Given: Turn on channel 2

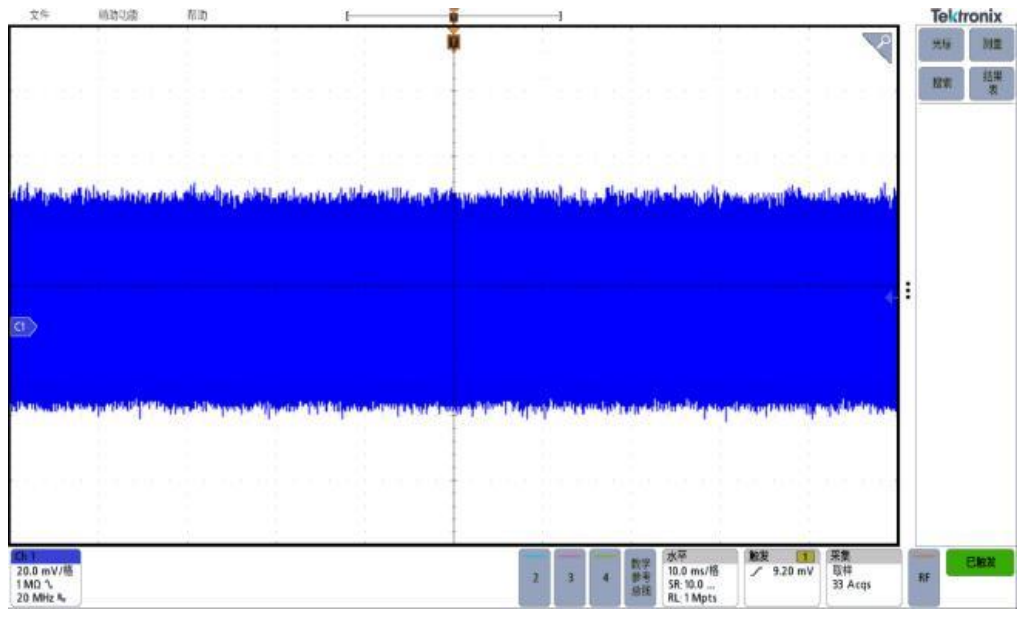Looking at the screenshot, I should tap(535, 578).
